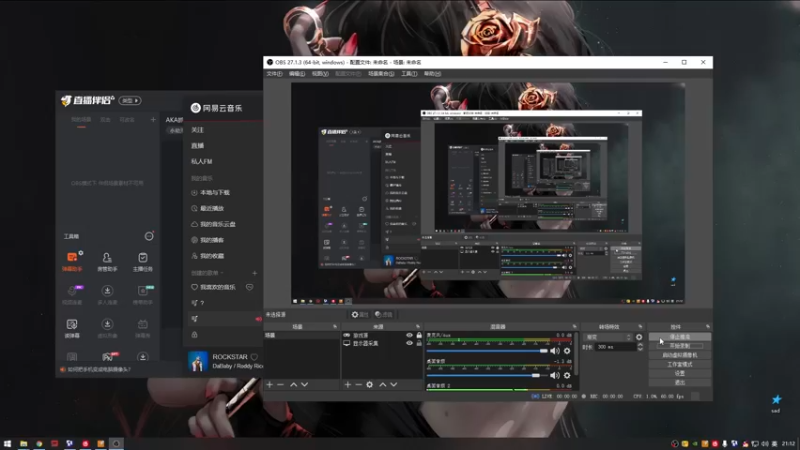
Task: Toggle the lock on the 游戏源 source
Action: tap(419, 335)
